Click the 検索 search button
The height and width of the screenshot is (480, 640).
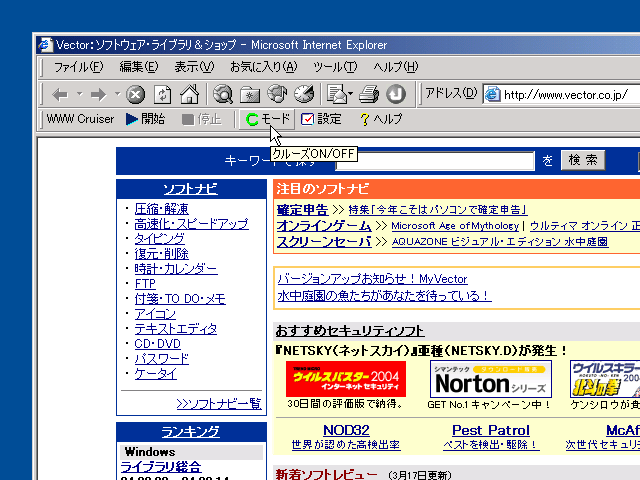[x=583, y=160]
